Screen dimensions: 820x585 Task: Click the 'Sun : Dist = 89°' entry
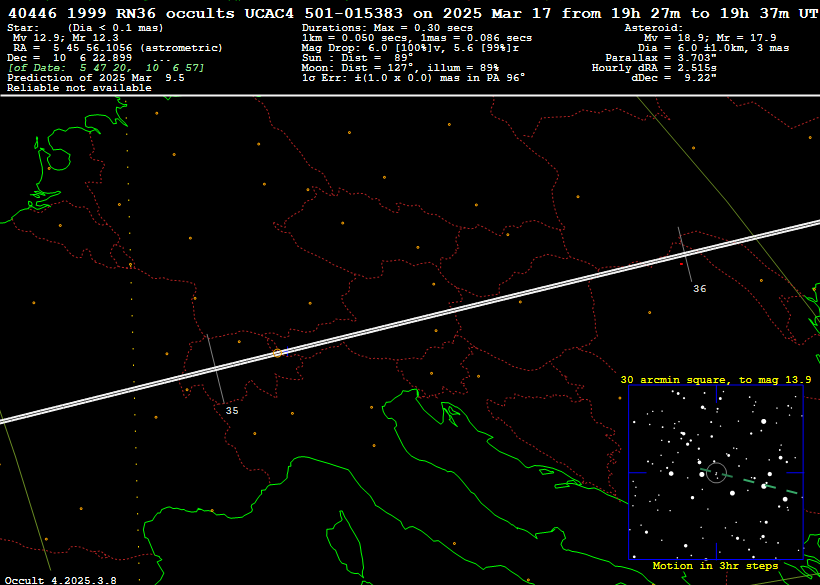point(357,58)
